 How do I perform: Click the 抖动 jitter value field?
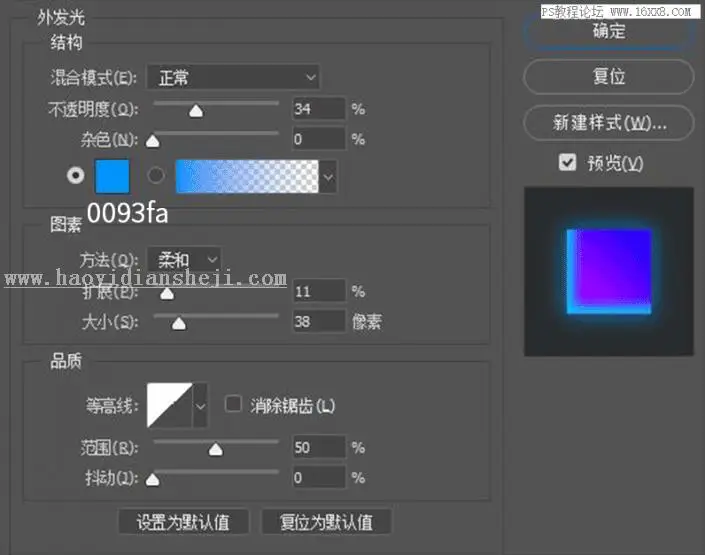[318, 477]
